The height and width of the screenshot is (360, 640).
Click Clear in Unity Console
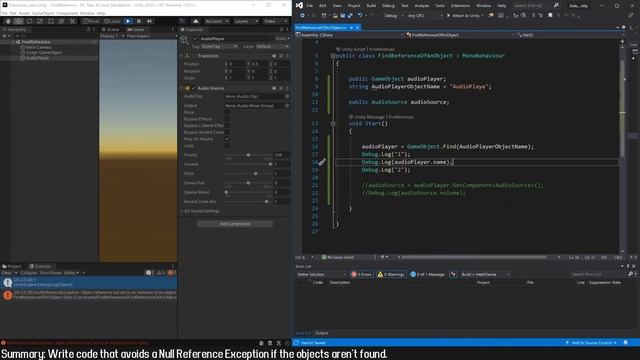tap(7, 273)
